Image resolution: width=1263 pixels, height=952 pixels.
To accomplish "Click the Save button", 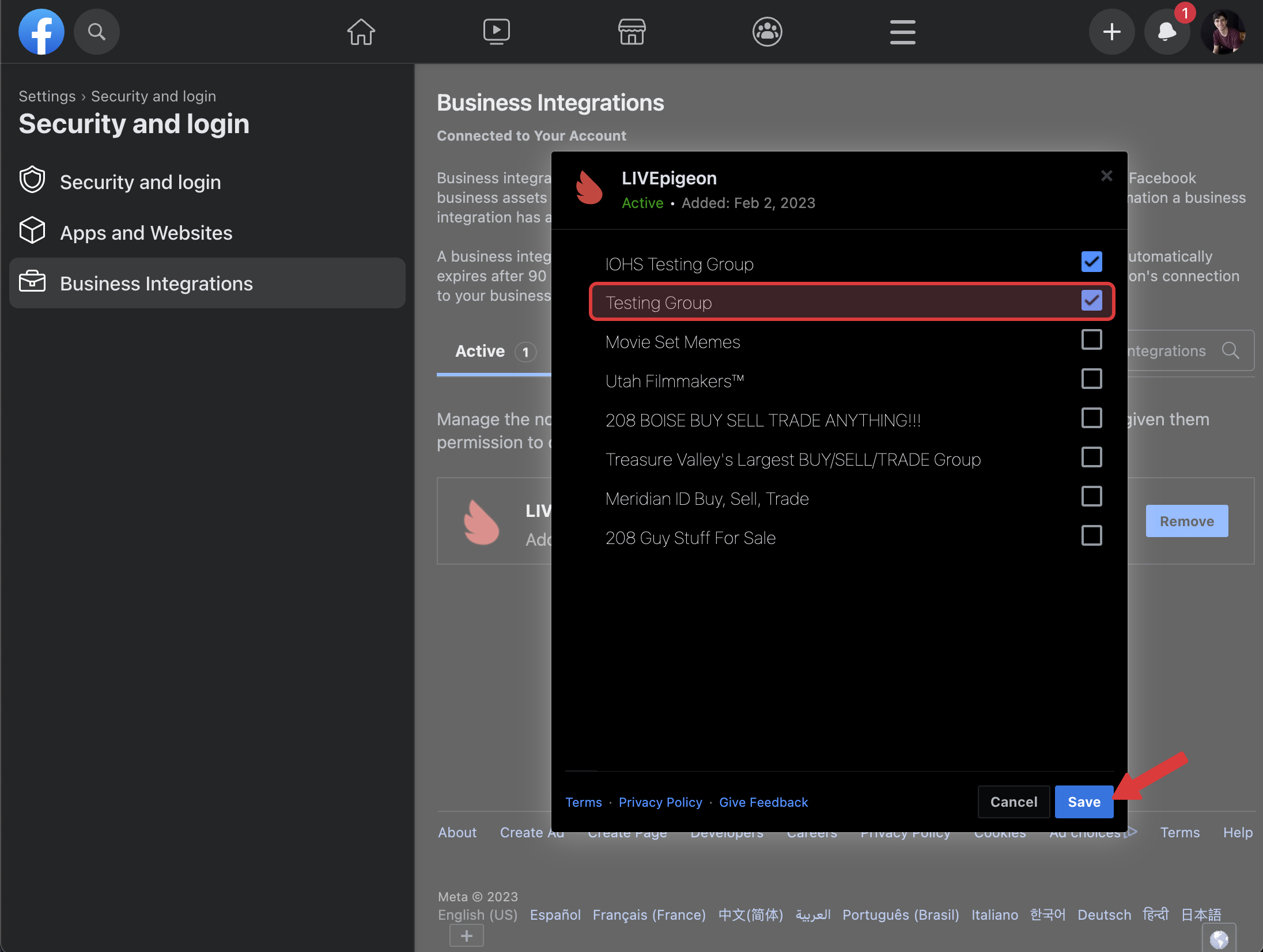I will 1084,802.
